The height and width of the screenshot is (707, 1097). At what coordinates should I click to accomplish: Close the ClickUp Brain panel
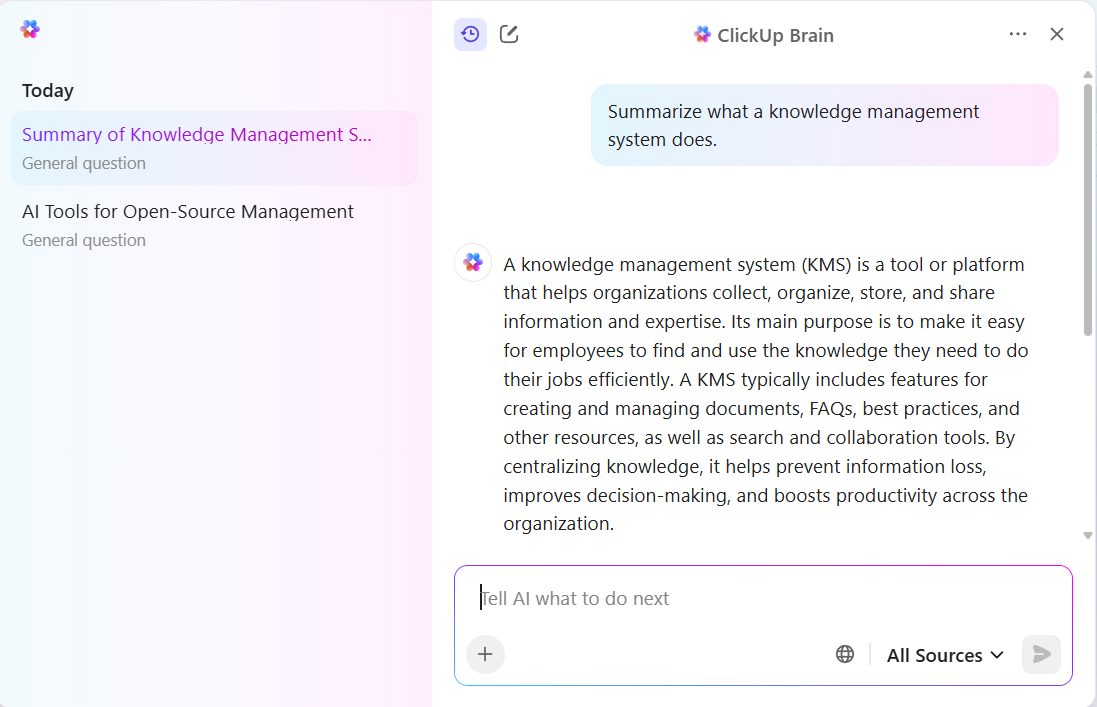tap(1057, 33)
